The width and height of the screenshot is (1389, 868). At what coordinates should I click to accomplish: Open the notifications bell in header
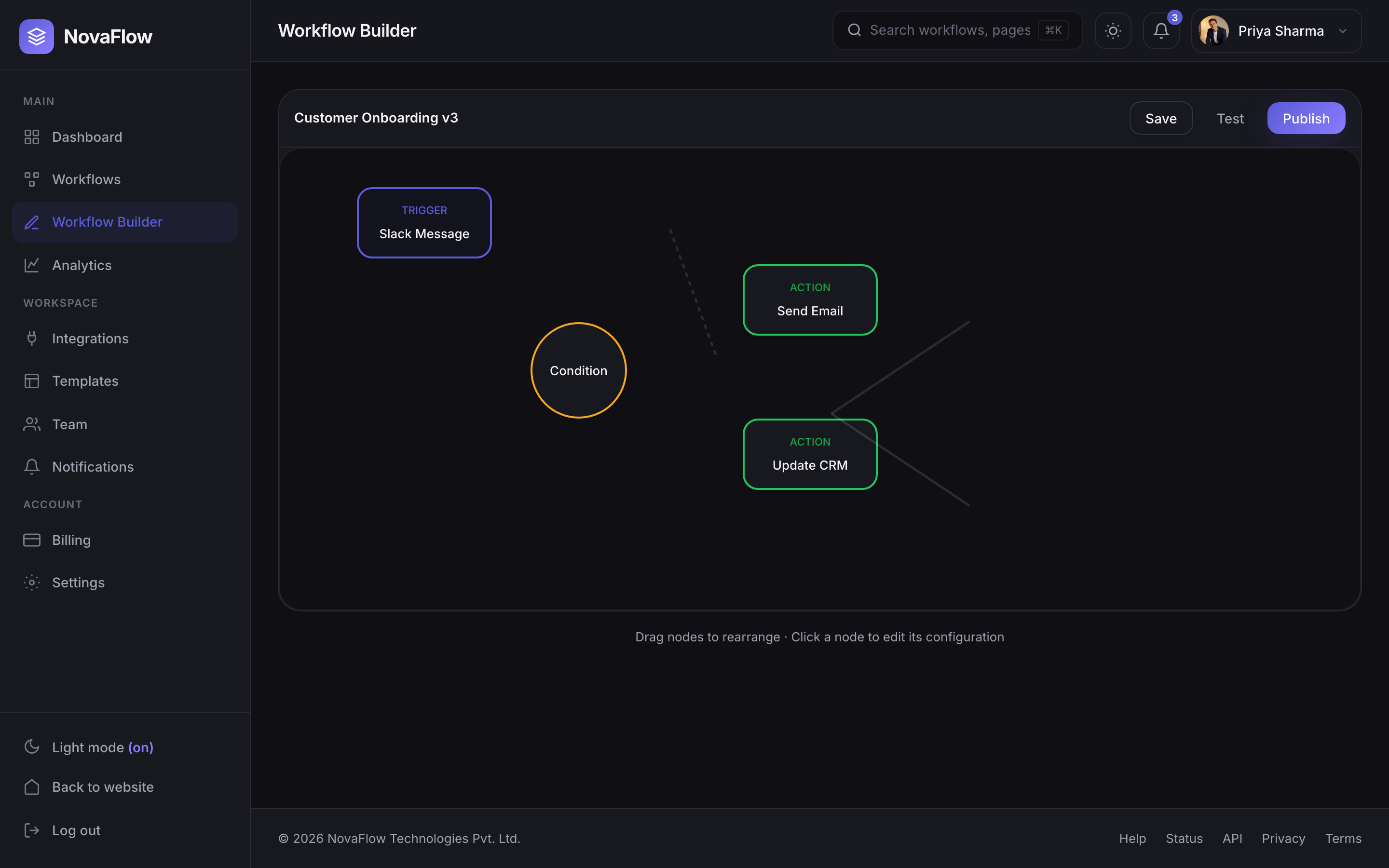(1160, 30)
